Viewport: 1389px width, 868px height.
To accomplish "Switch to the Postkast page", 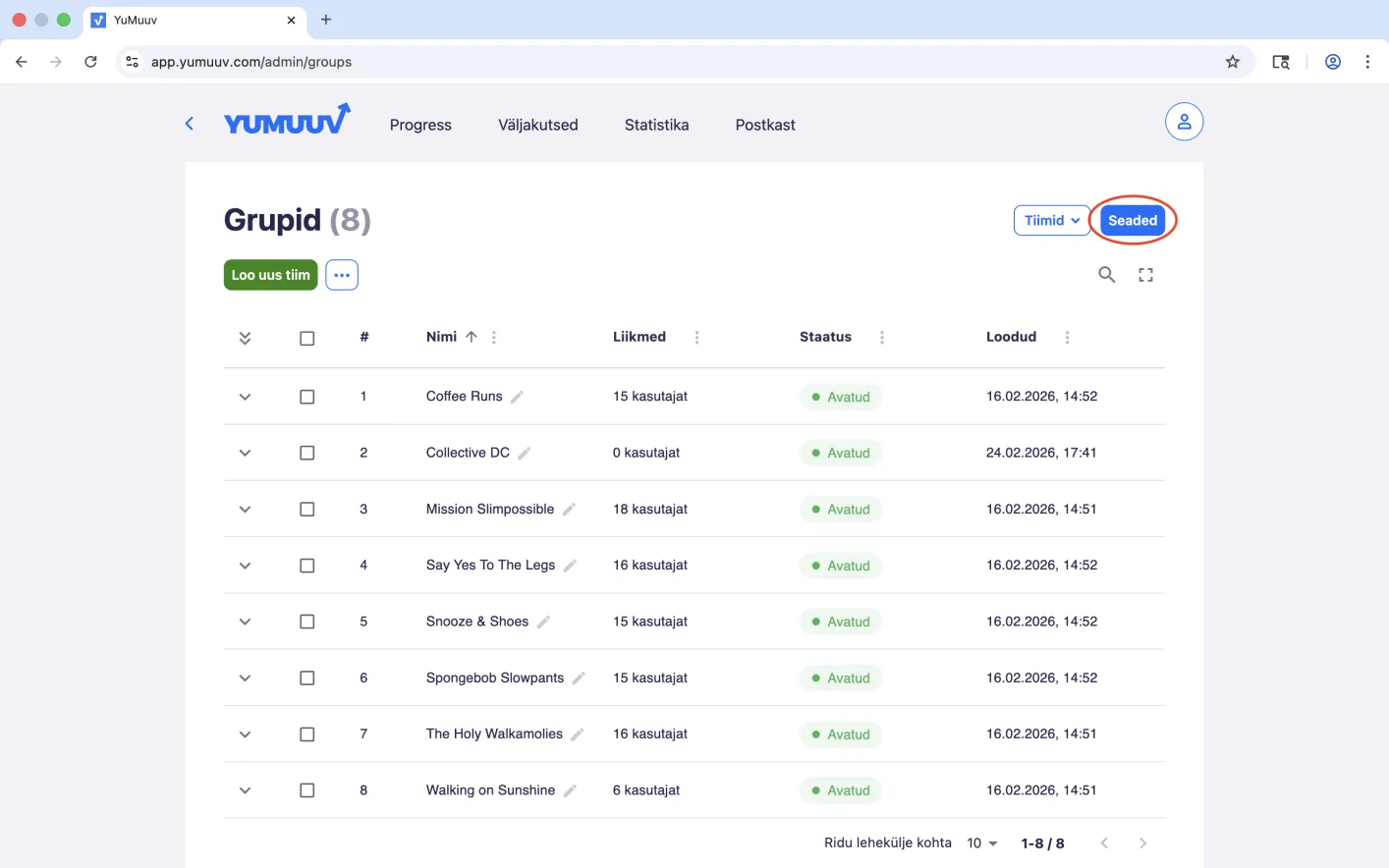I will coord(765,125).
